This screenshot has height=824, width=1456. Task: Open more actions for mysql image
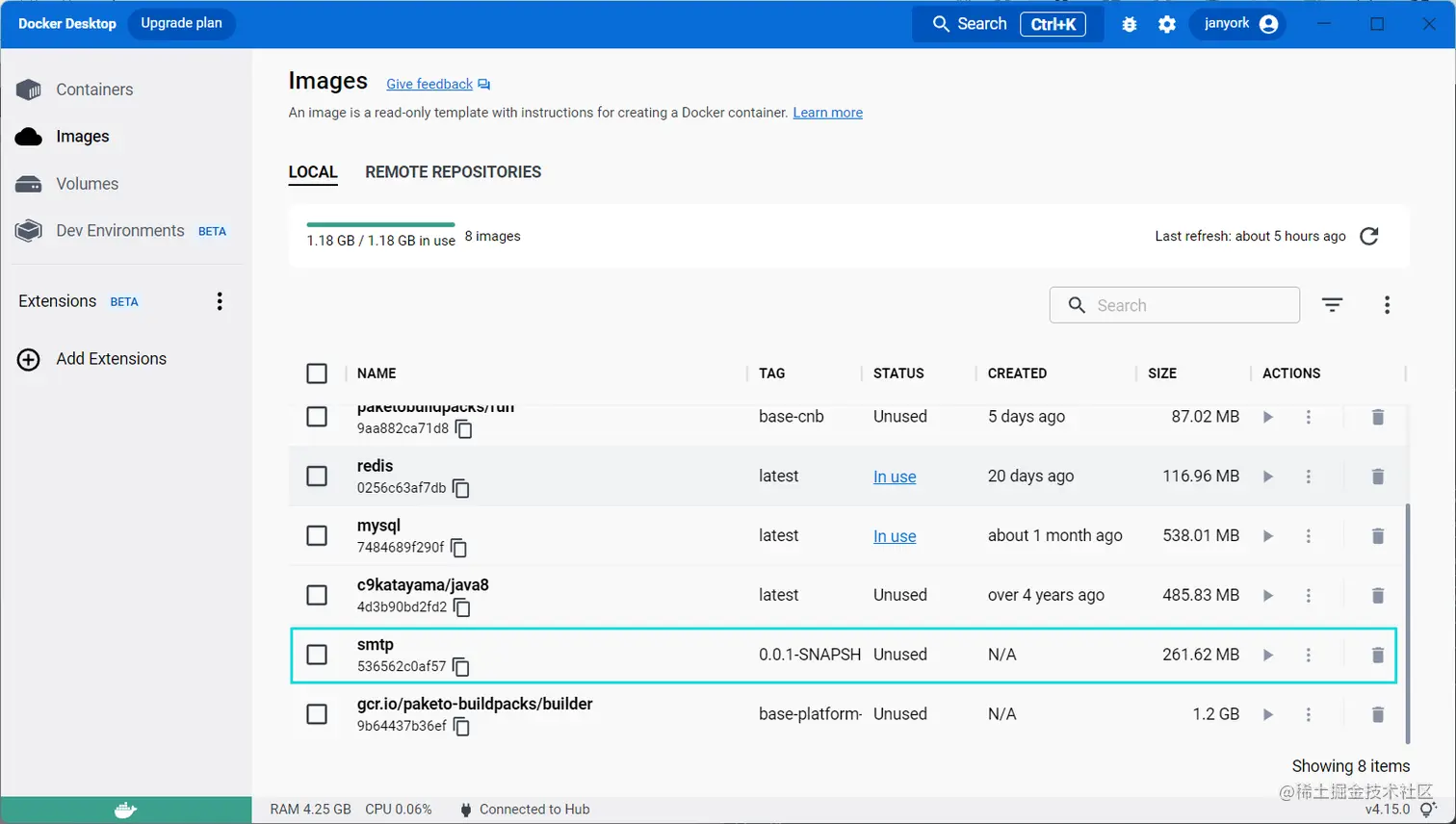pyautogui.click(x=1309, y=536)
